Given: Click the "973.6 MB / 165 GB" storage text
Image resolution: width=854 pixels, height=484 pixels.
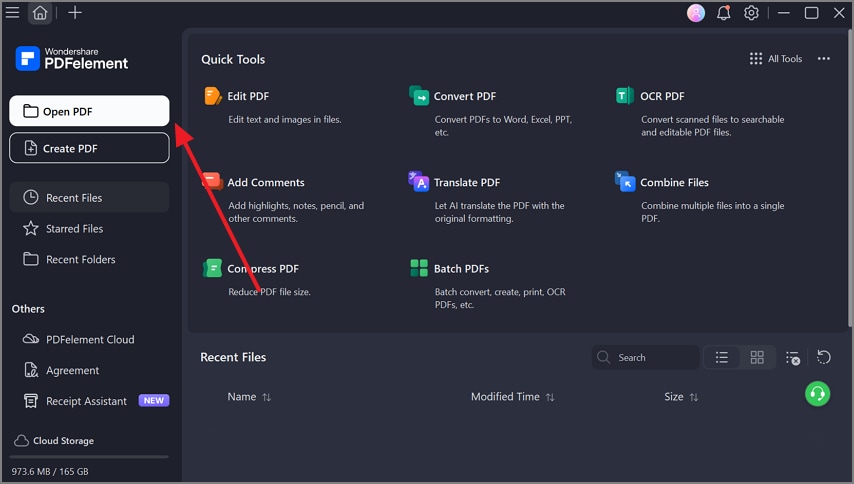Looking at the screenshot, I should tap(50, 471).
